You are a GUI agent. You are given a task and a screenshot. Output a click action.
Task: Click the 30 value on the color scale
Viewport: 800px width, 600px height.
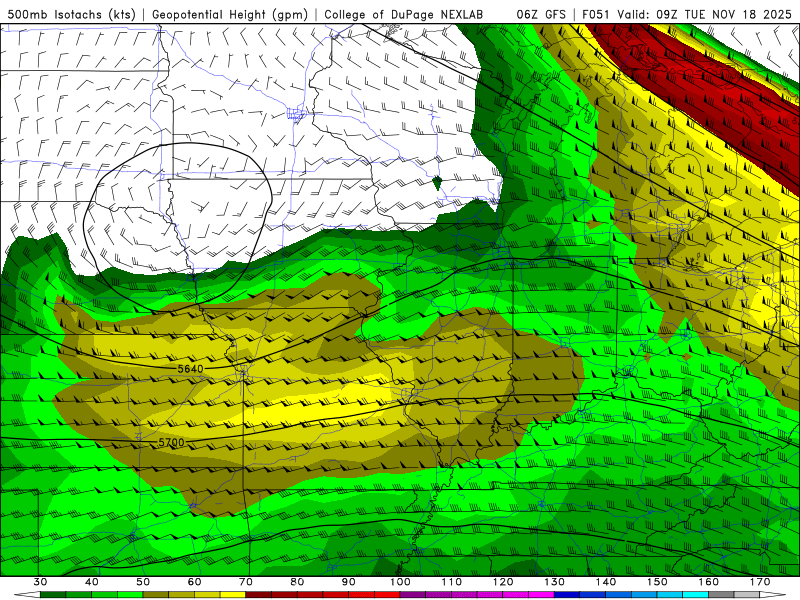(x=40, y=582)
